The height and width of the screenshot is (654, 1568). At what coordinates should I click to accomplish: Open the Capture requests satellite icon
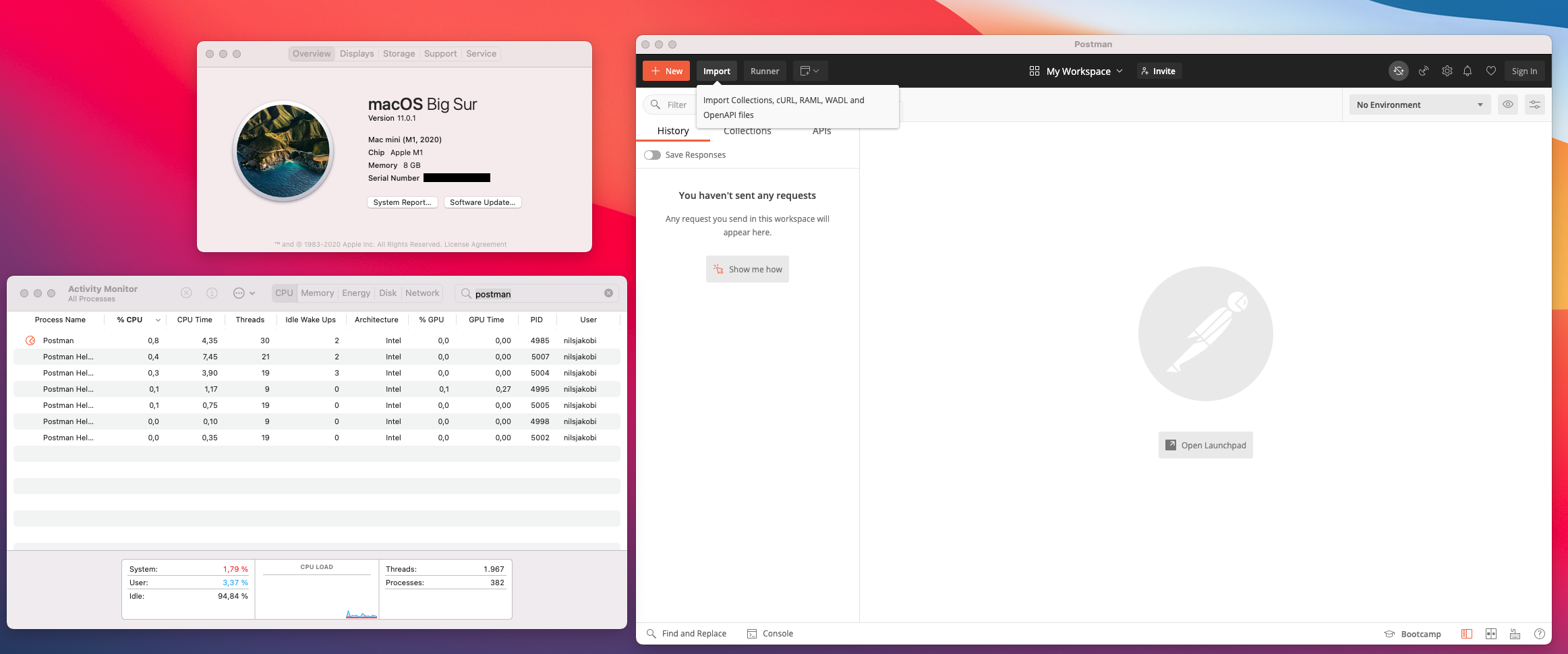pyautogui.click(x=1423, y=71)
